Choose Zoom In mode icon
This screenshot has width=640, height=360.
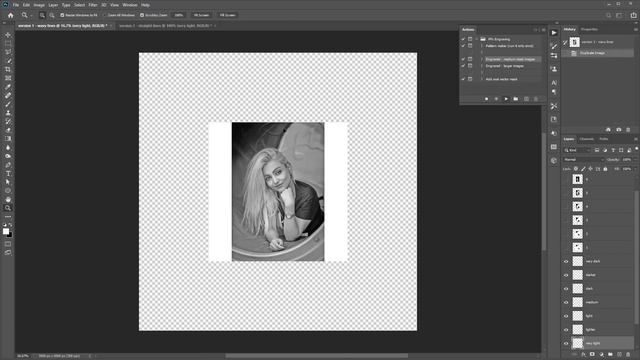(42, 15)
